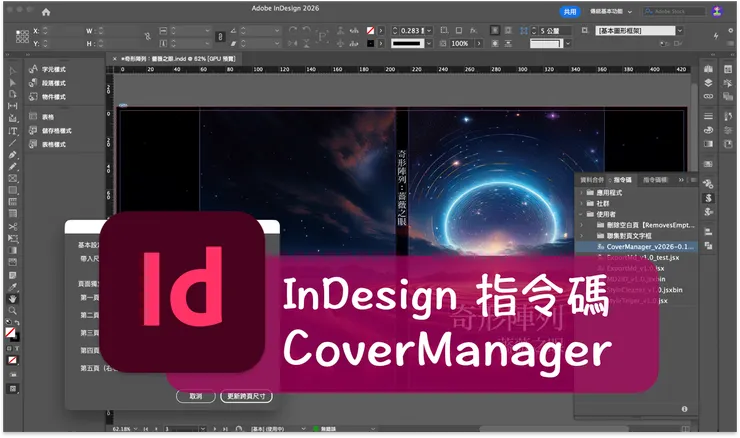The image size is (740, 438).
Task: Open the Layers panel icon in right dock
Action: 708,83
